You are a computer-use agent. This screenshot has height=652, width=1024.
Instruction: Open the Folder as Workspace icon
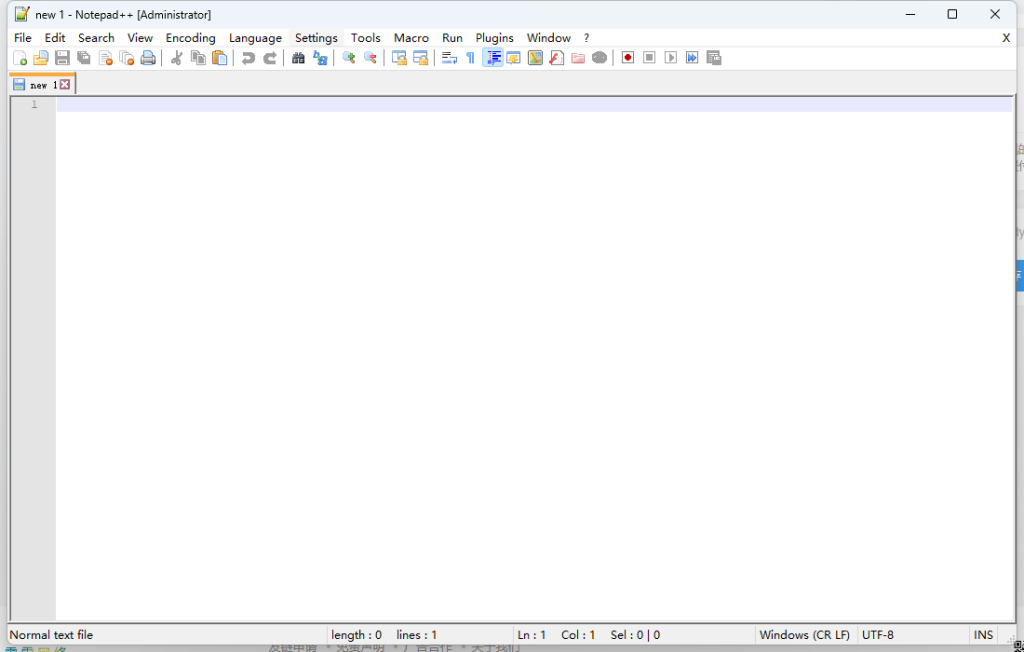click(x=578, y=58)
